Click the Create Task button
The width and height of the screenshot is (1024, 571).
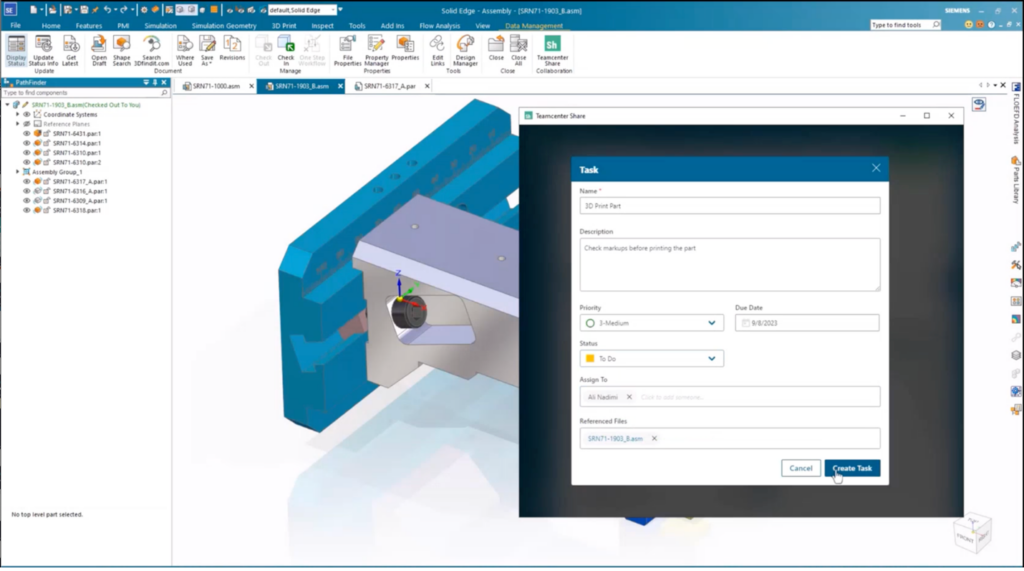click(852, 468)
